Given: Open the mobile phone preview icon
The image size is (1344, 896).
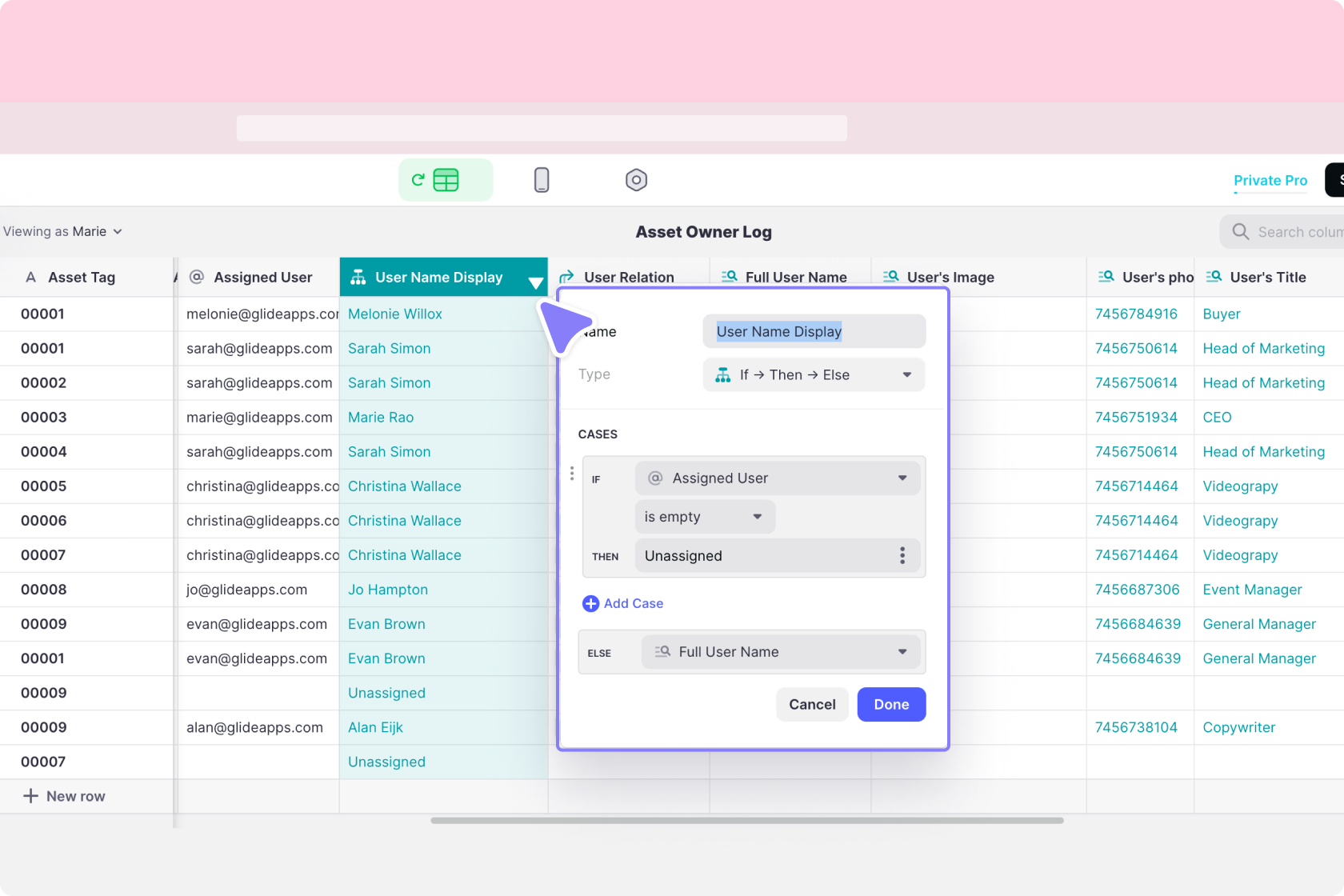Looking at the screenshot, I should 542,180.
